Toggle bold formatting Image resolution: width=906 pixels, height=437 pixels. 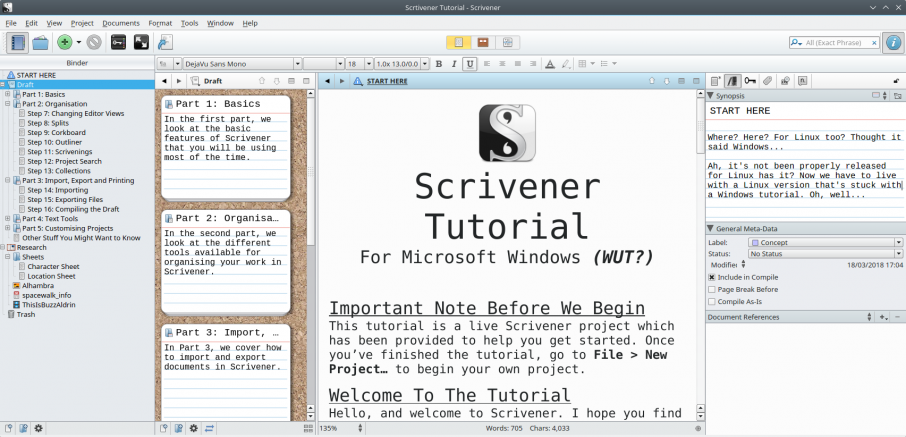click(x=439, y=64)
